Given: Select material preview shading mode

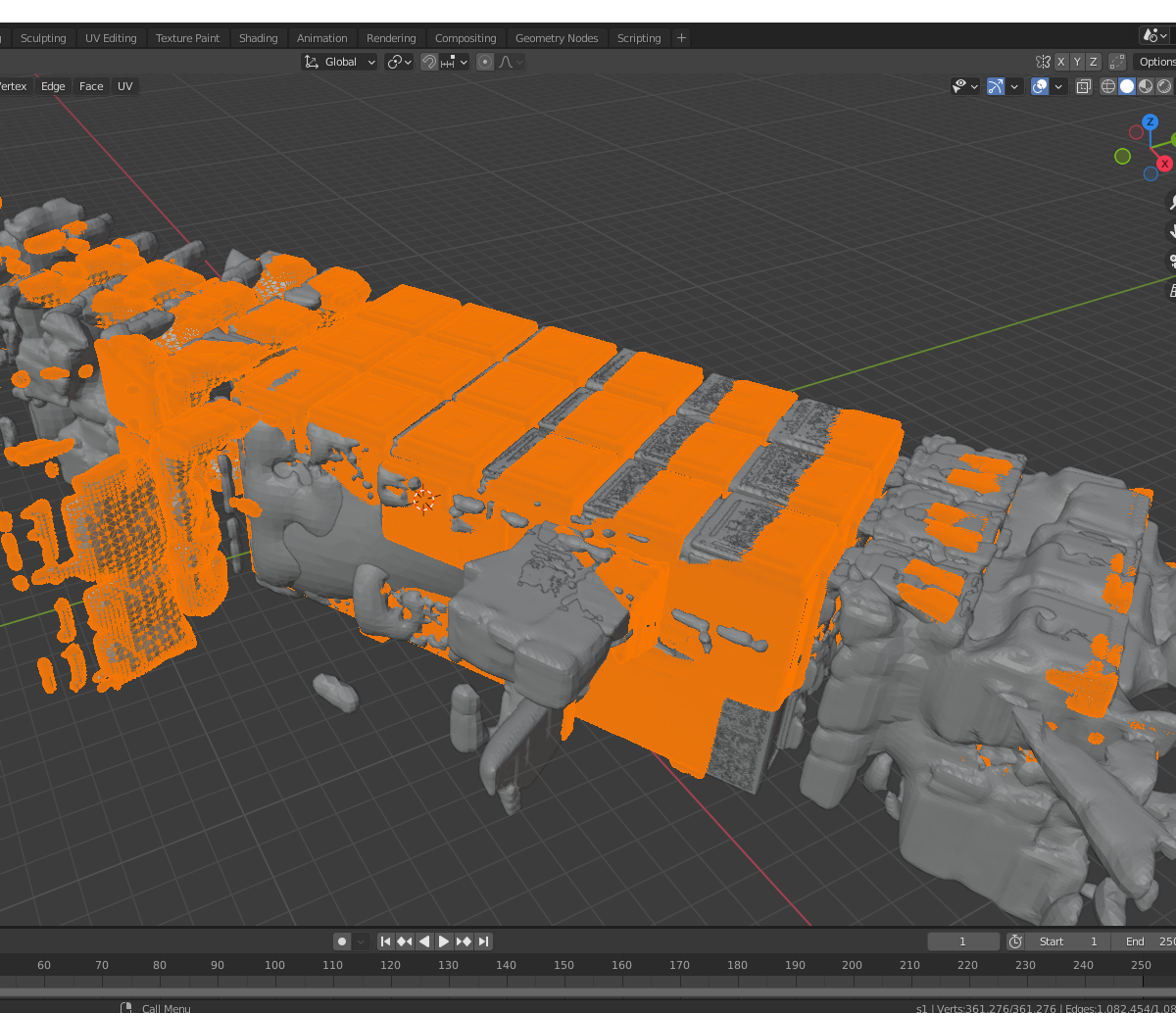Looking at the screenshot, I should point(1146,86).
